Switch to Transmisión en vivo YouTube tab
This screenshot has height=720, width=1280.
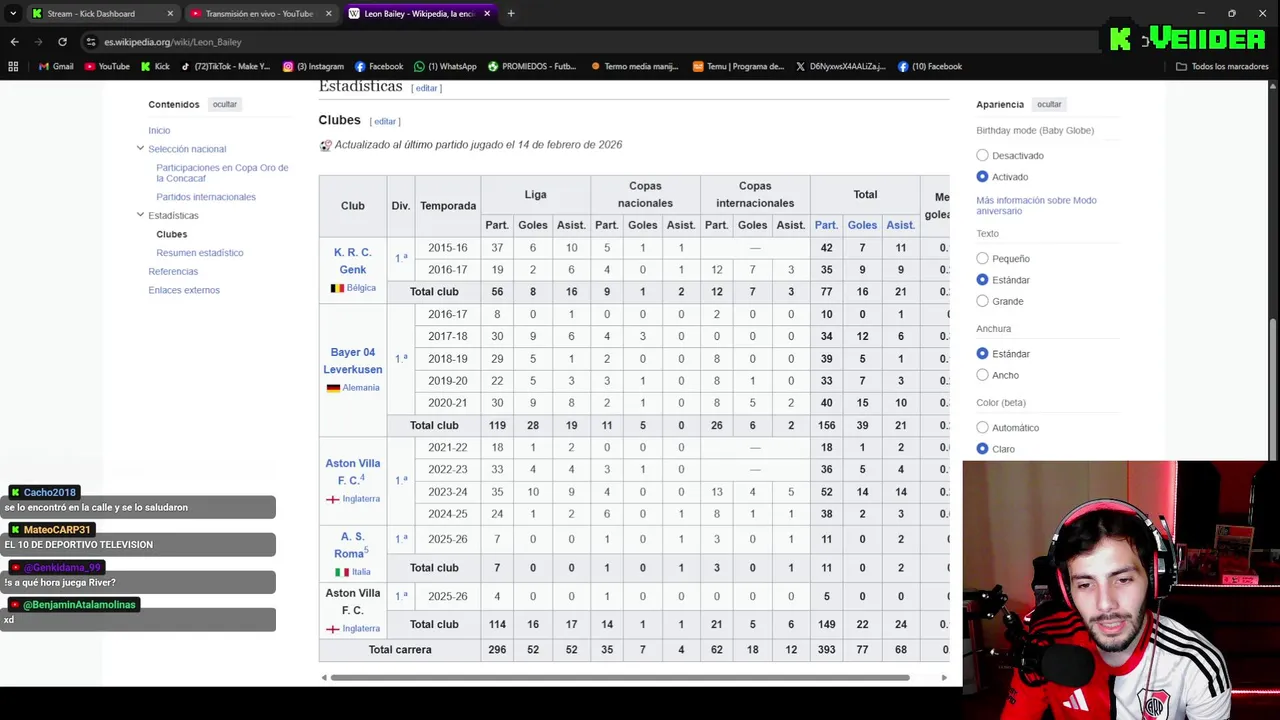259,14
